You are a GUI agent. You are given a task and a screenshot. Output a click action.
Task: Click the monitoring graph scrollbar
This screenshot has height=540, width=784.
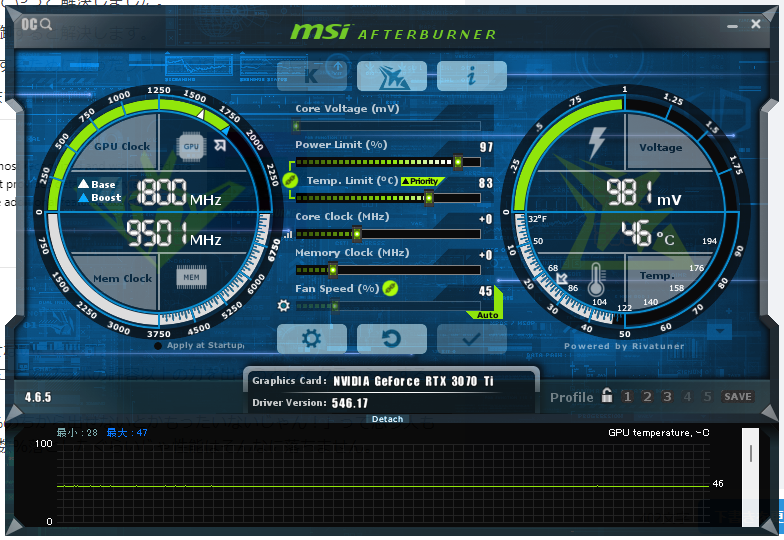(x=750, y=476)
